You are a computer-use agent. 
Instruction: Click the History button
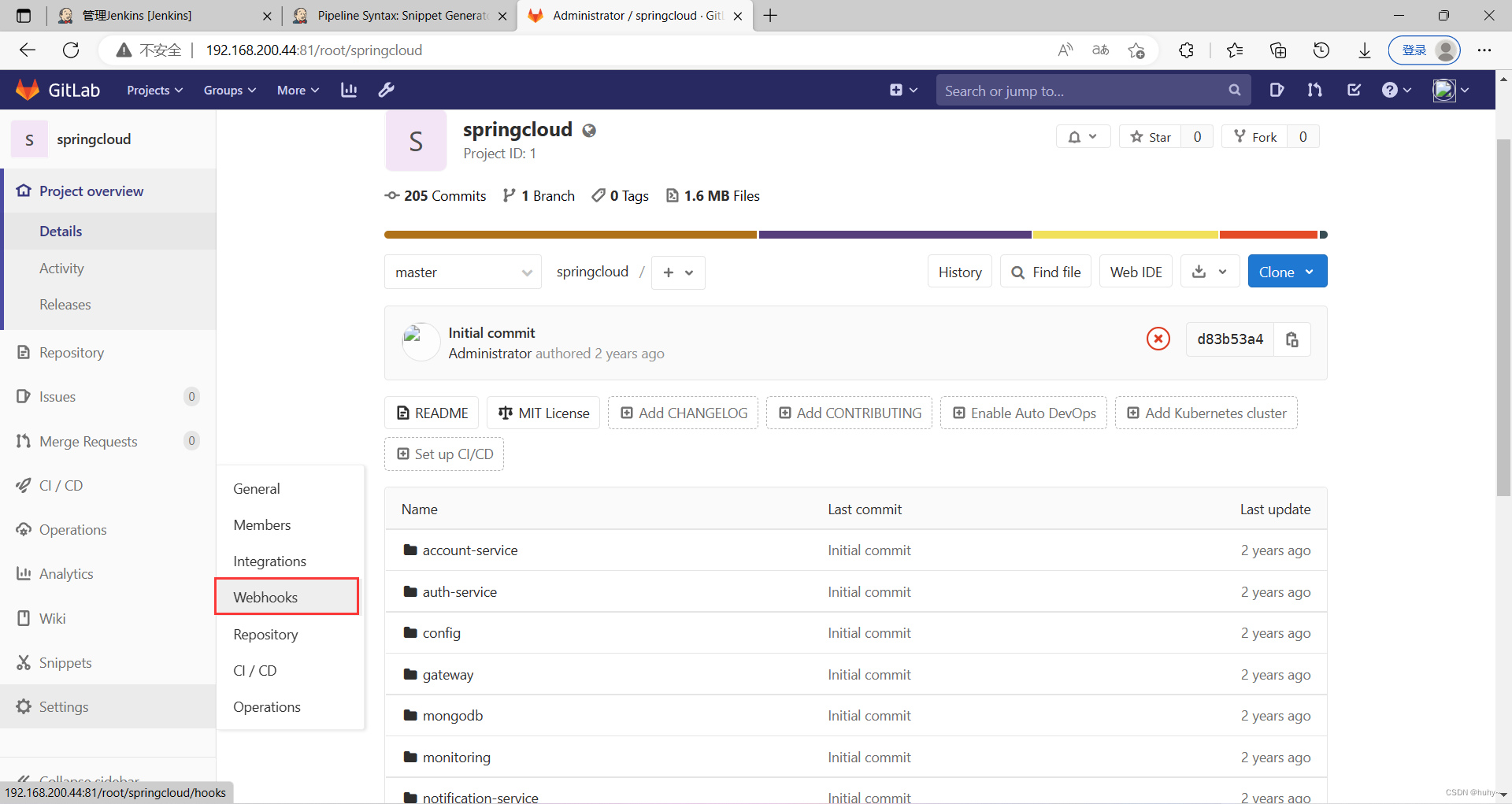(960, 272)
